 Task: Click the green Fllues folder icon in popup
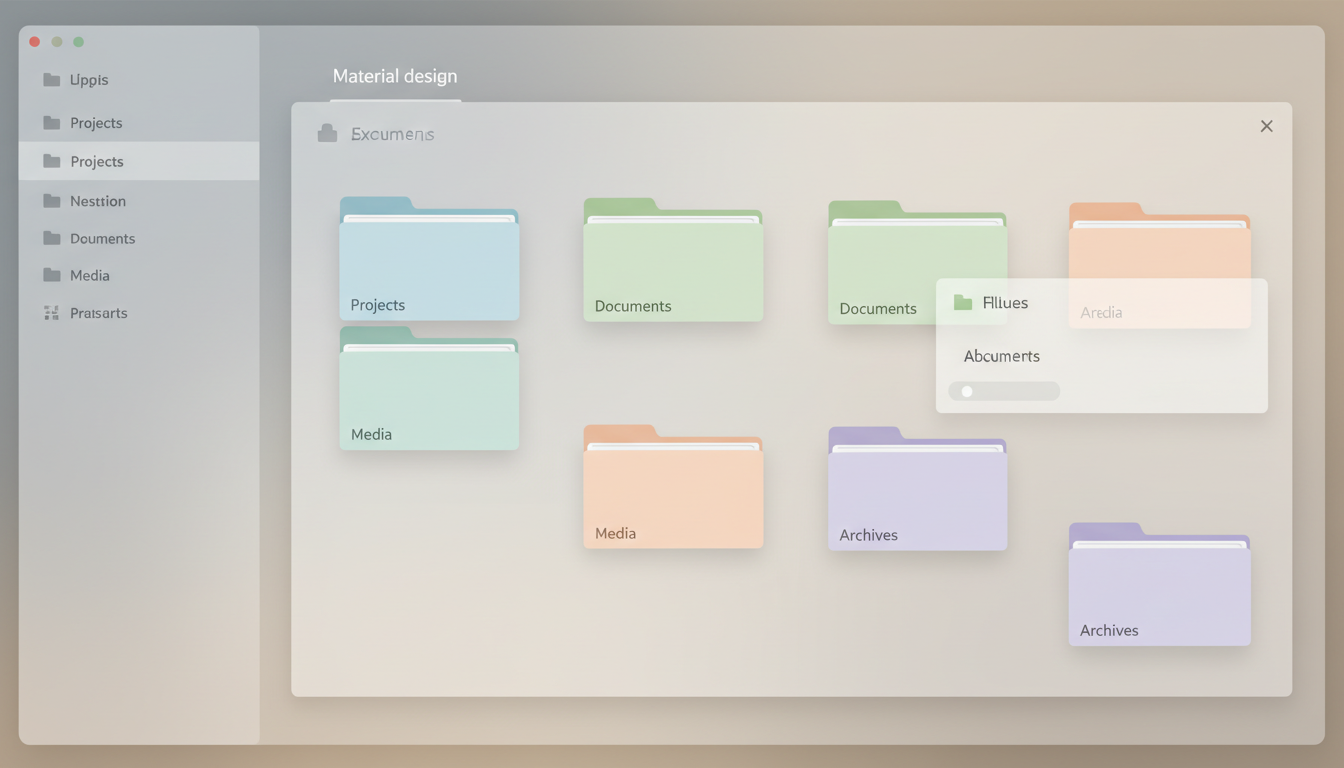tap(961, 302)
